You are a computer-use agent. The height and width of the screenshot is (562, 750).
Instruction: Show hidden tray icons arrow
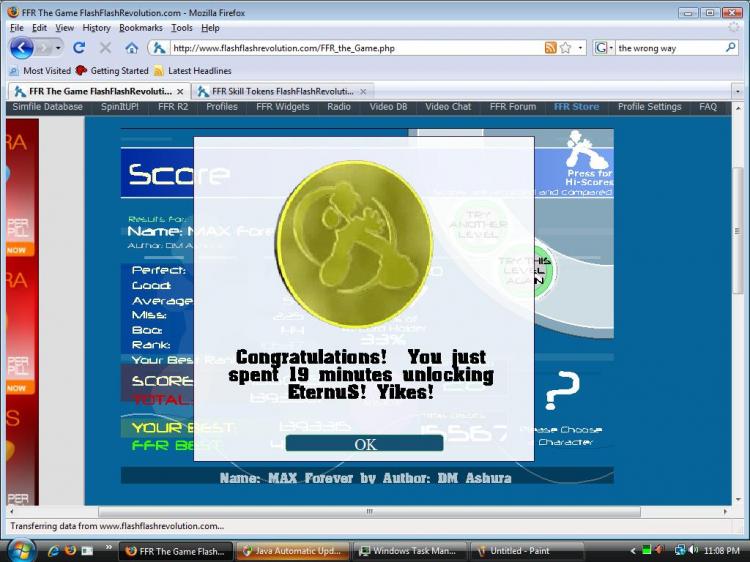click(633, 551)
